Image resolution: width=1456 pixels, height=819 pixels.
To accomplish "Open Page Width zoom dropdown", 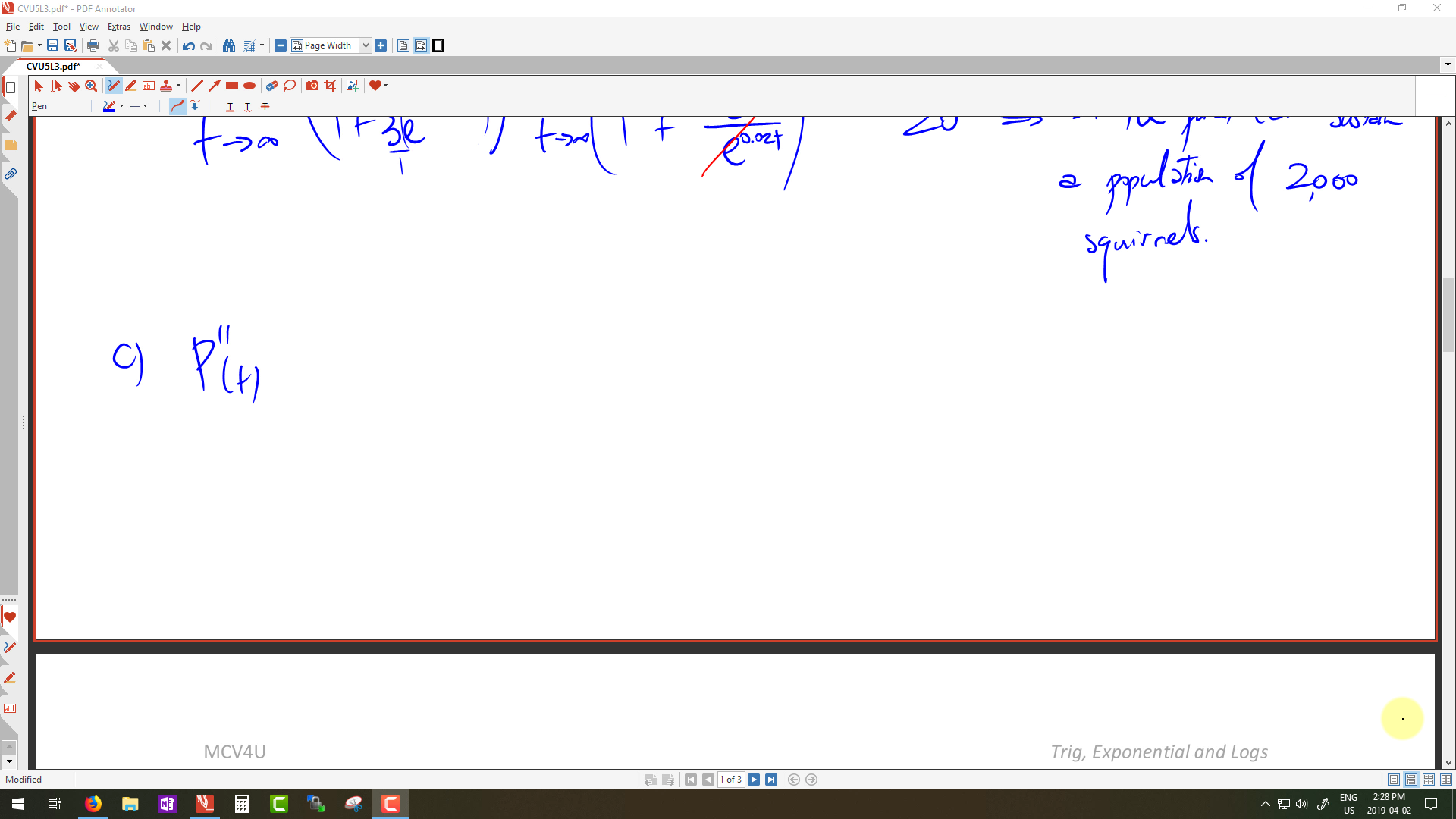I will 366,45.
